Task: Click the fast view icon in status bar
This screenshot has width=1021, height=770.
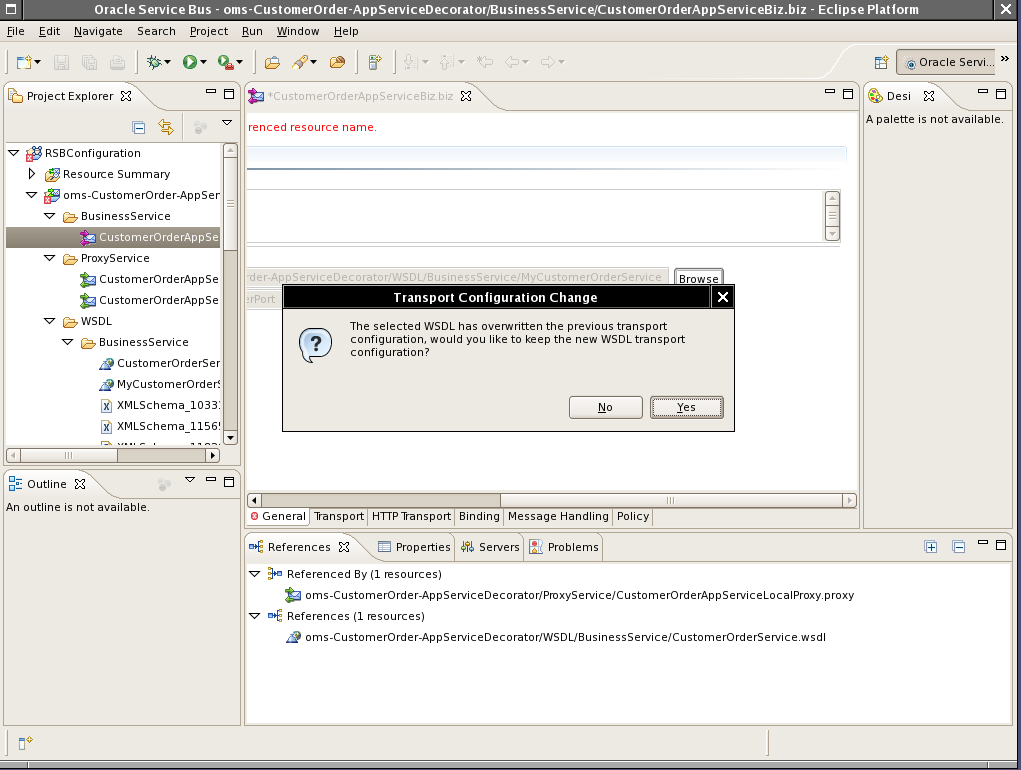Action: pyautogui.click(x=25, y=743)
